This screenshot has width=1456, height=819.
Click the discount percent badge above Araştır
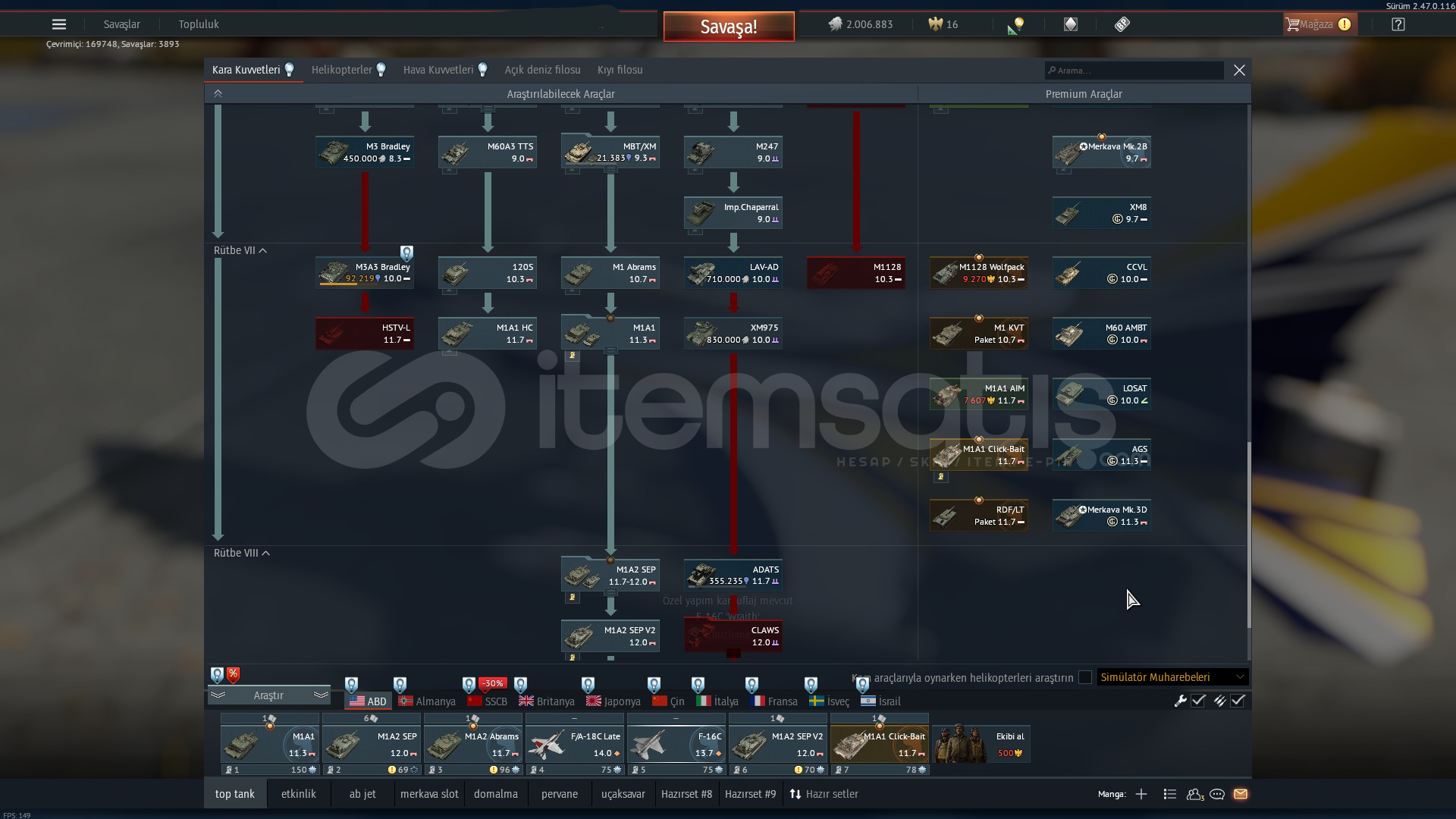click(233, 674)
